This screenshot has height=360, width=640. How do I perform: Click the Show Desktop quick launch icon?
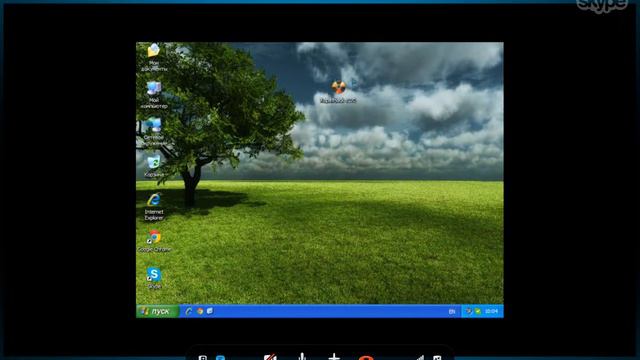tap(210, 311)
